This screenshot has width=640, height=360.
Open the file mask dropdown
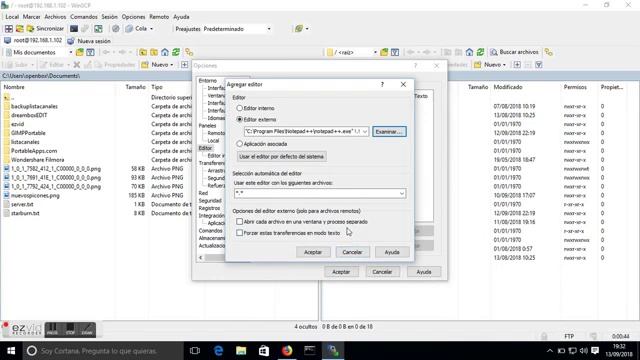(402, 193)
